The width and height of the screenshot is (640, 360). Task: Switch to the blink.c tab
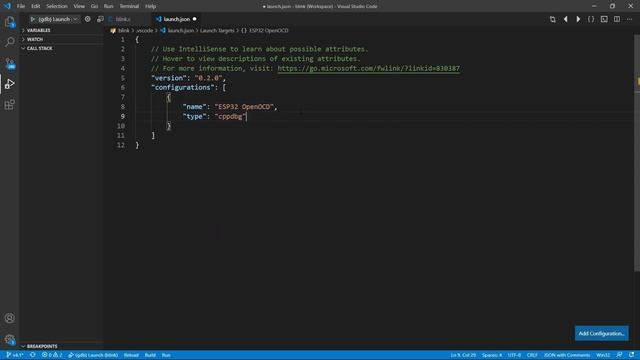coord(122,19)
